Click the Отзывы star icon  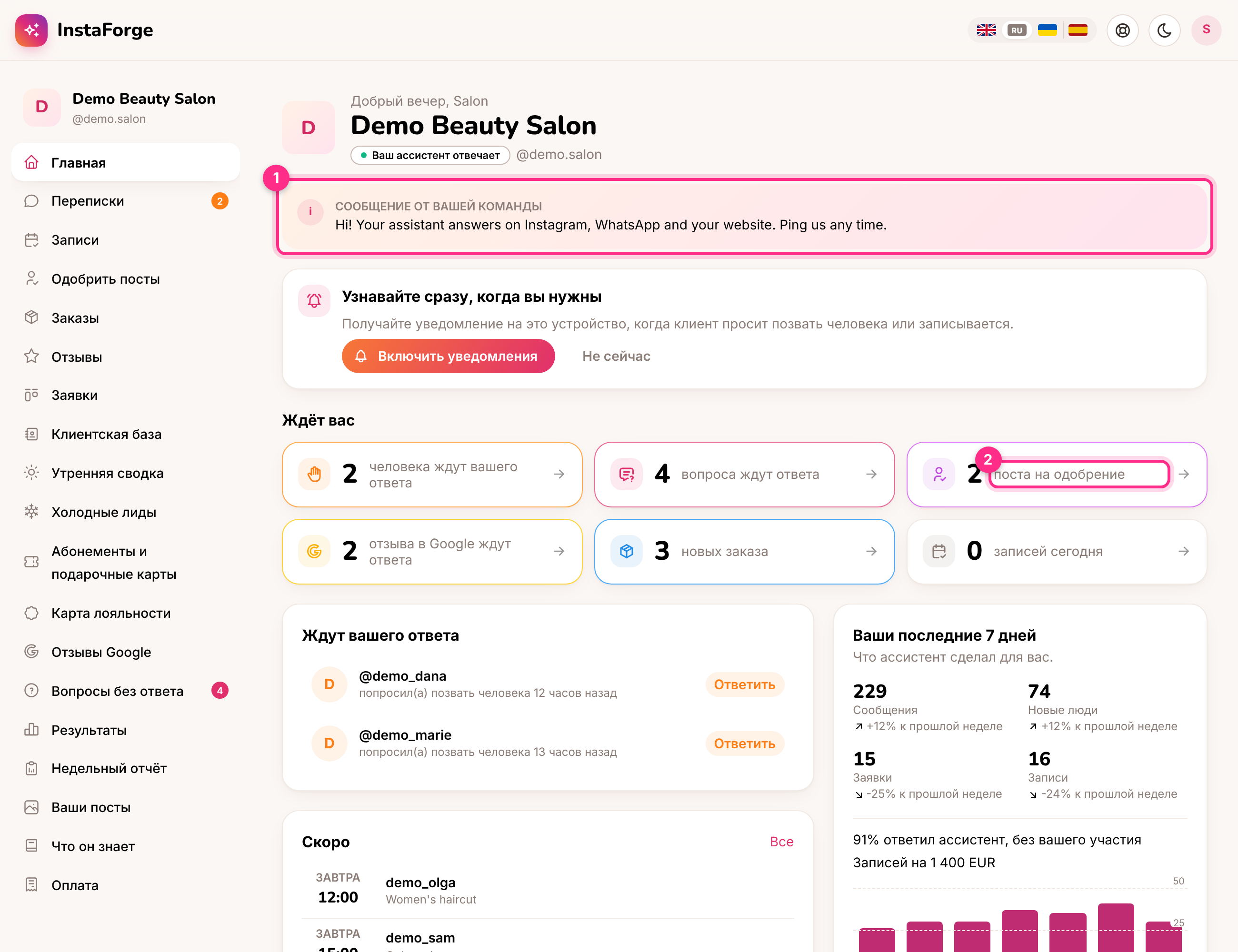(32, 357)
